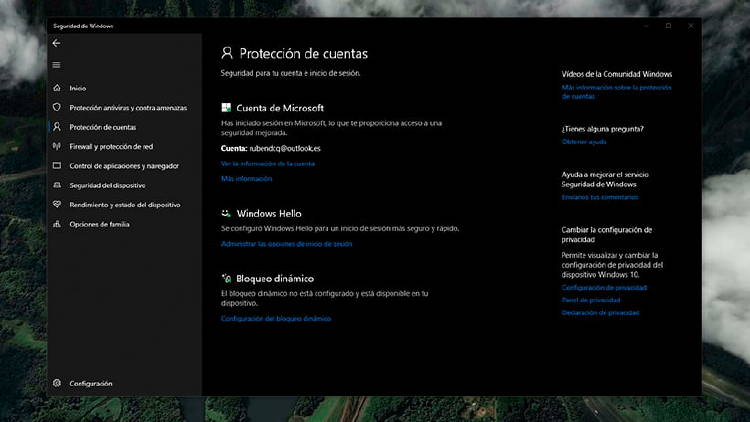The width and height of the screenshot is (750, 422).
Task: Open Configuración de privacidad link
Action: tap(604, 288)
